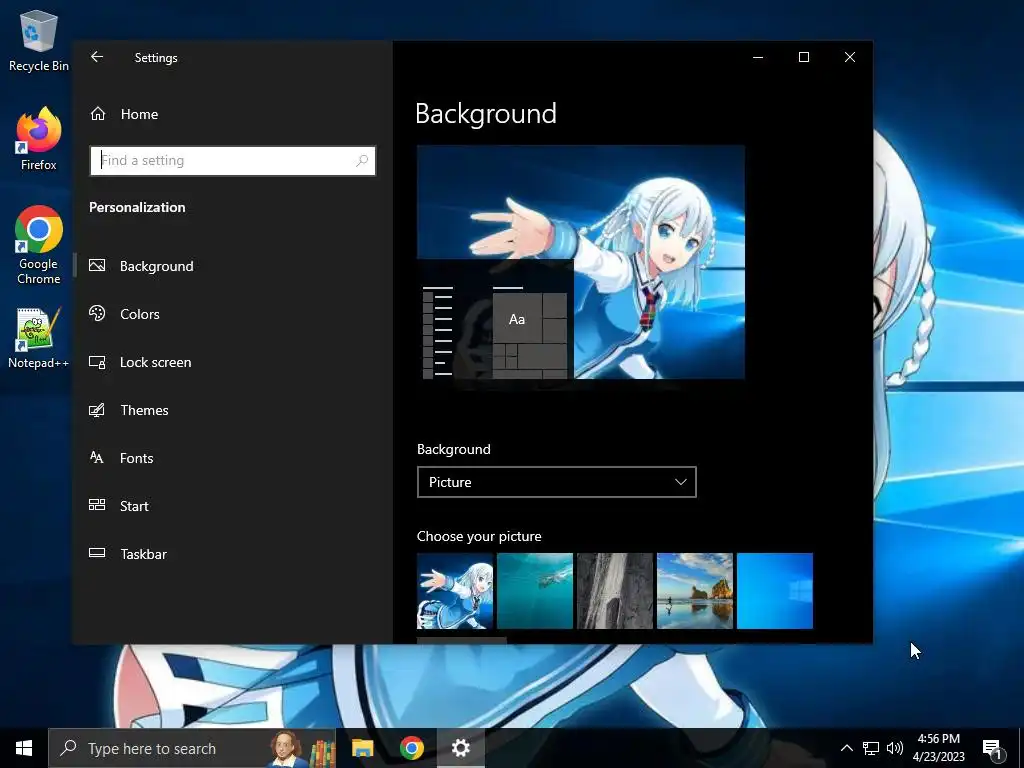Click the Lock screen icon in sidebar
1024x768 pixels.
(x=97, y=362)
